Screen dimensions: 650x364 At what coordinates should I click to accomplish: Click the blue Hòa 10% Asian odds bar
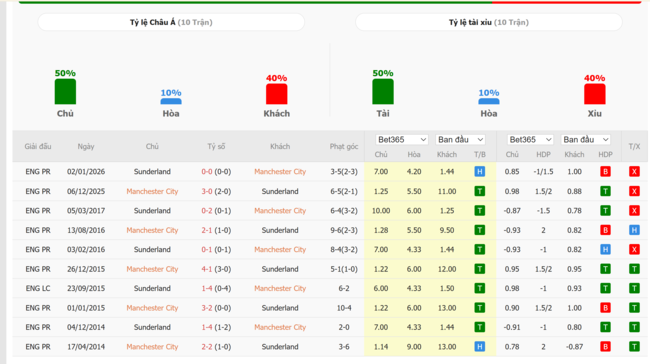pyautogui.click(x=171, y=101)
